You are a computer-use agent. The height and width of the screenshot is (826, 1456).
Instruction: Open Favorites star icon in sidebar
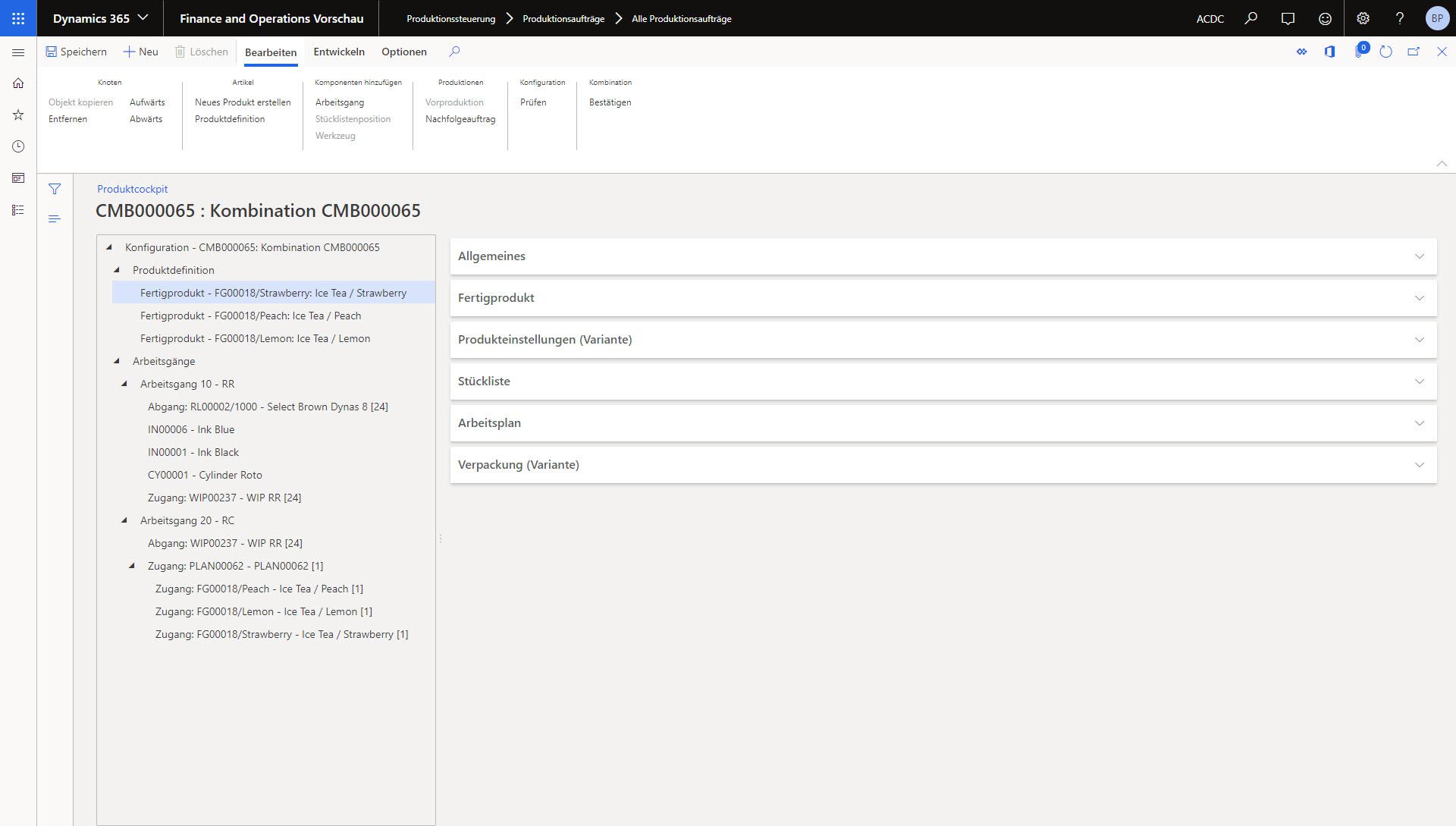[18, 115]
